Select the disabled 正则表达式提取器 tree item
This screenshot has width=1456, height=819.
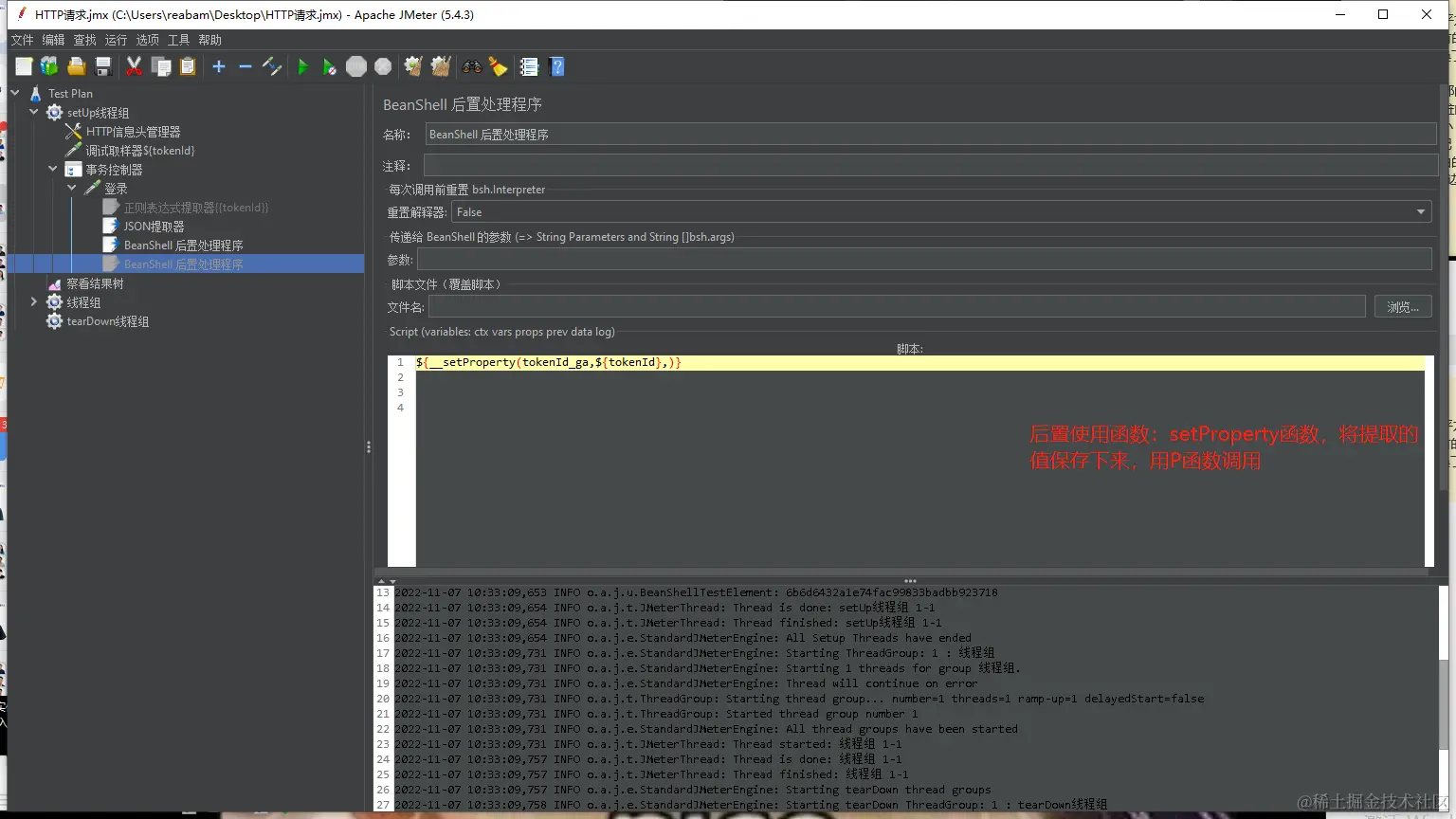[196, 208]
